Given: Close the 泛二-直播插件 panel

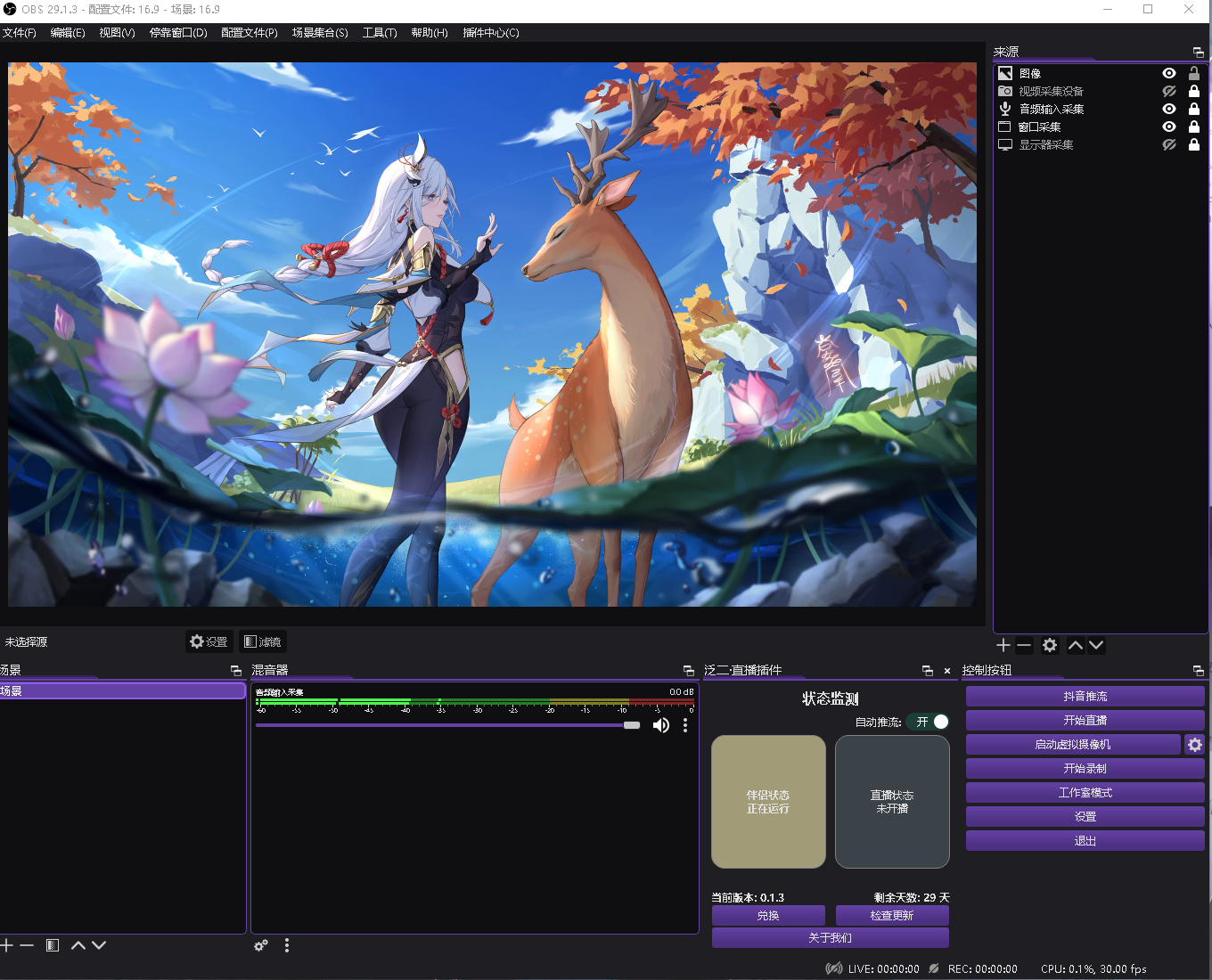Looking at the screenshot, I should tap(947, 671).
